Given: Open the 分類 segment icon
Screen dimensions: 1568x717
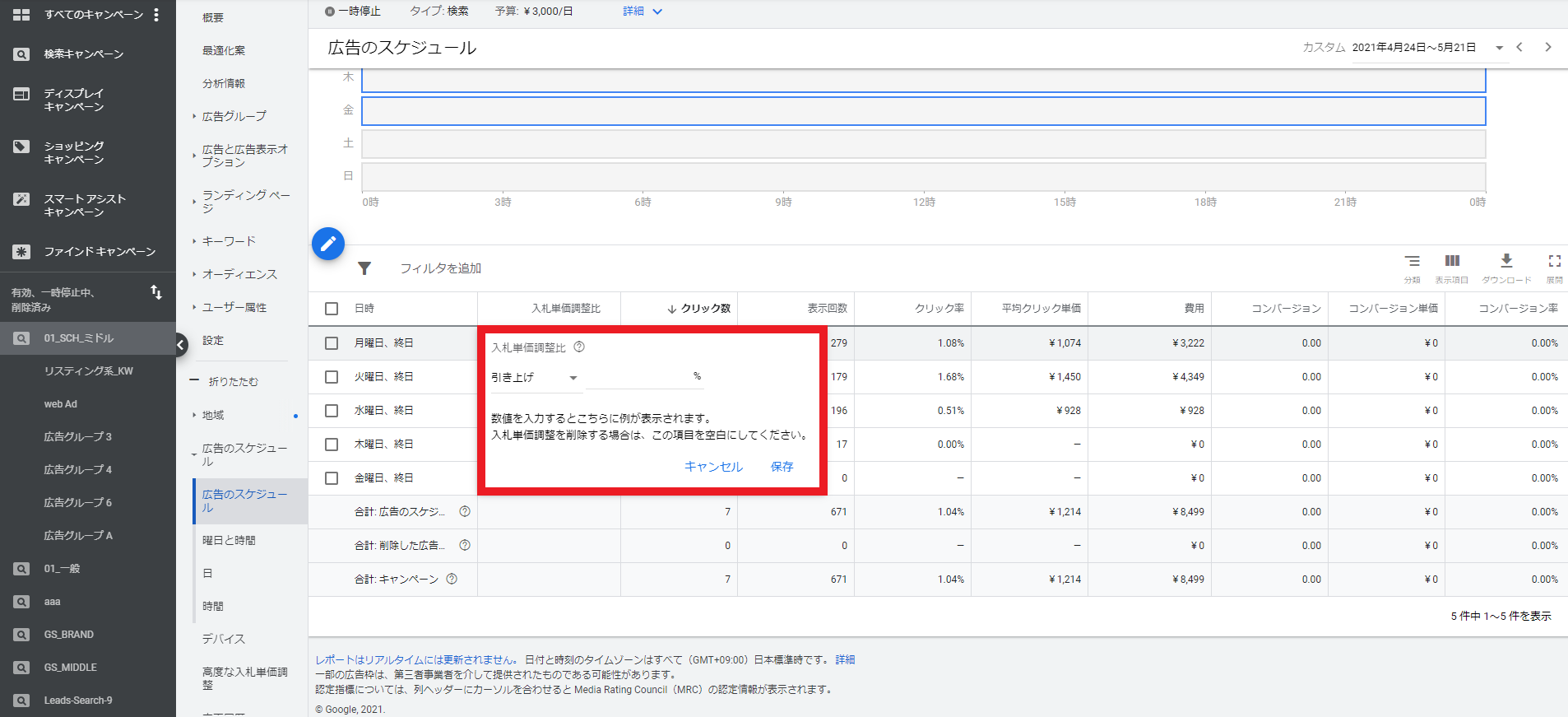Looking at the screenshot, I should pyautogui.click(x=1413, y=261).
